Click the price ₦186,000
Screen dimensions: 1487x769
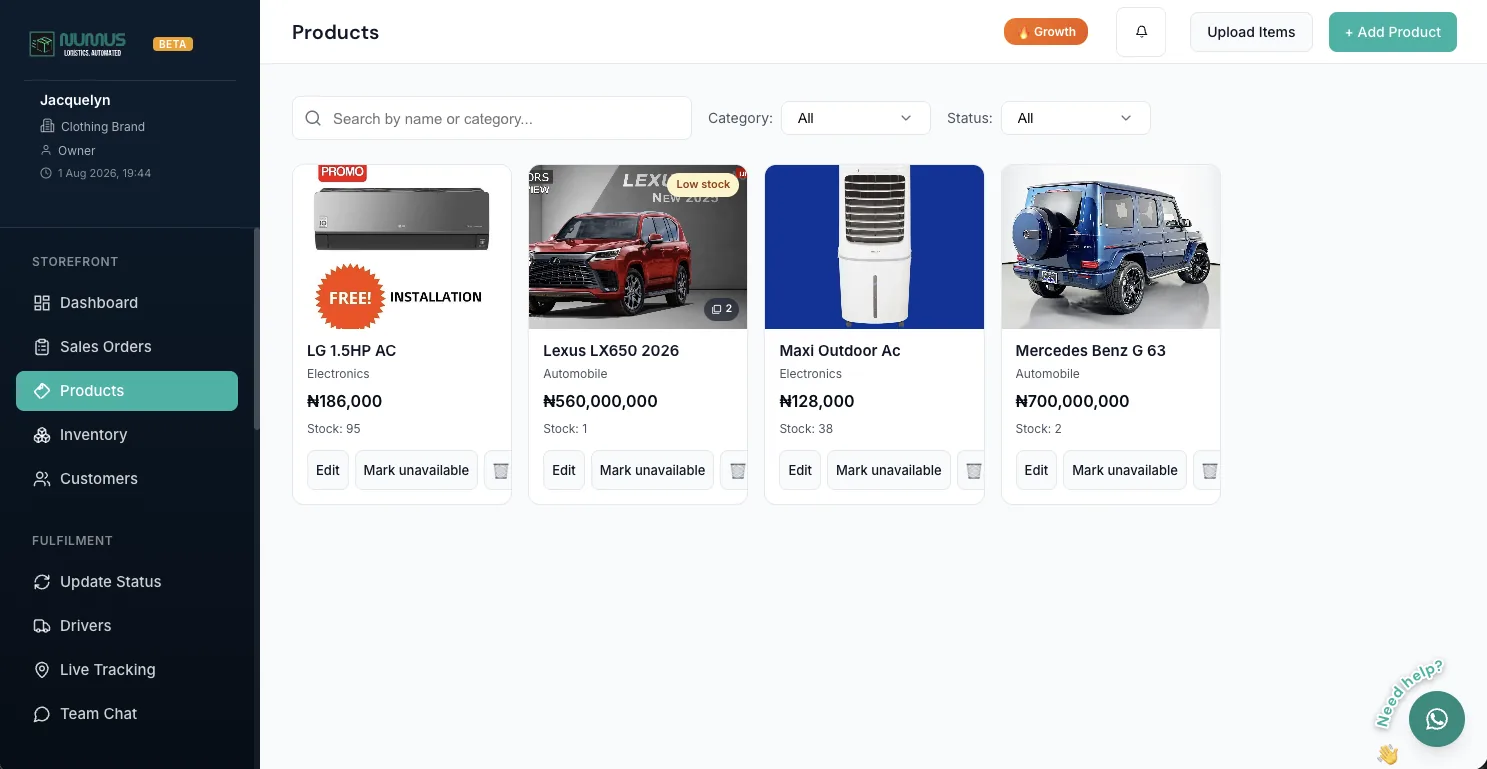point(344,401)
